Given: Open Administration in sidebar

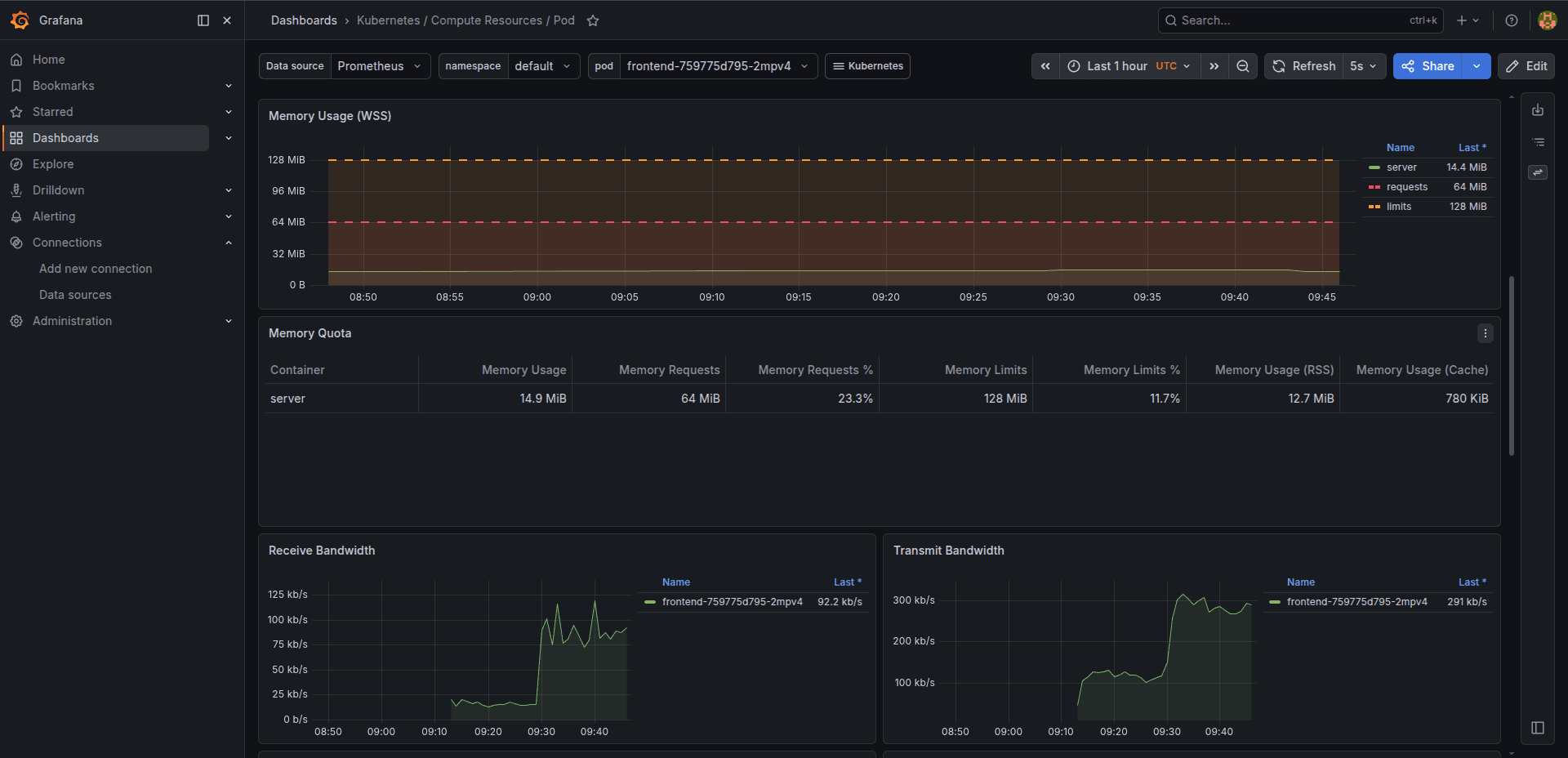Looking at the screenshot, I should pyautogui.click(x=73, y=321).
